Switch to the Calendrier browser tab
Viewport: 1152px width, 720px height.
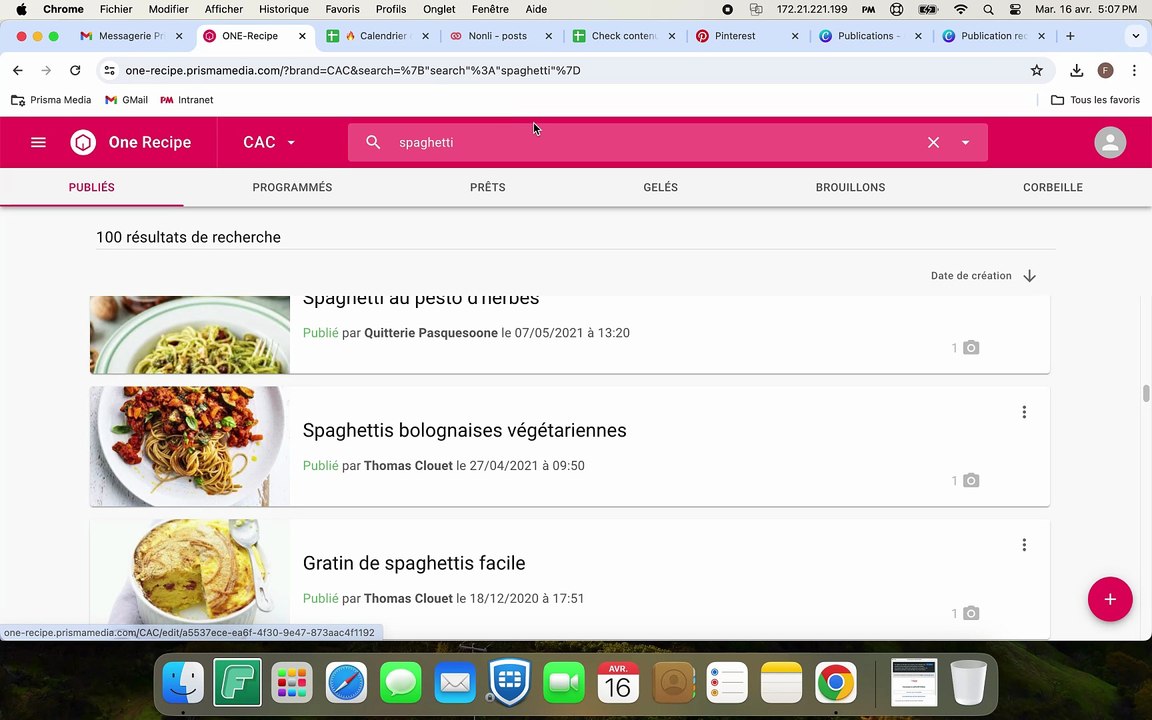pyautogui.click(x=377, y=36)
